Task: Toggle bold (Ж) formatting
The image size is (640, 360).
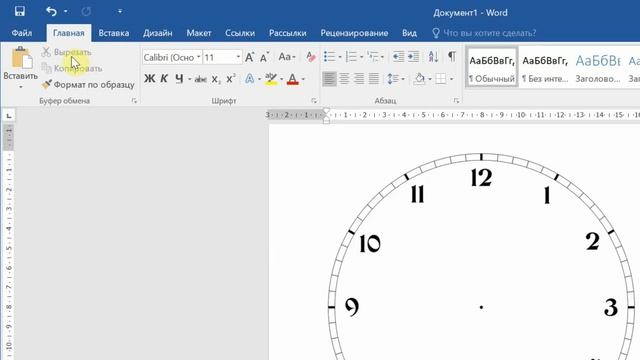Action: [x=150, y=79]
